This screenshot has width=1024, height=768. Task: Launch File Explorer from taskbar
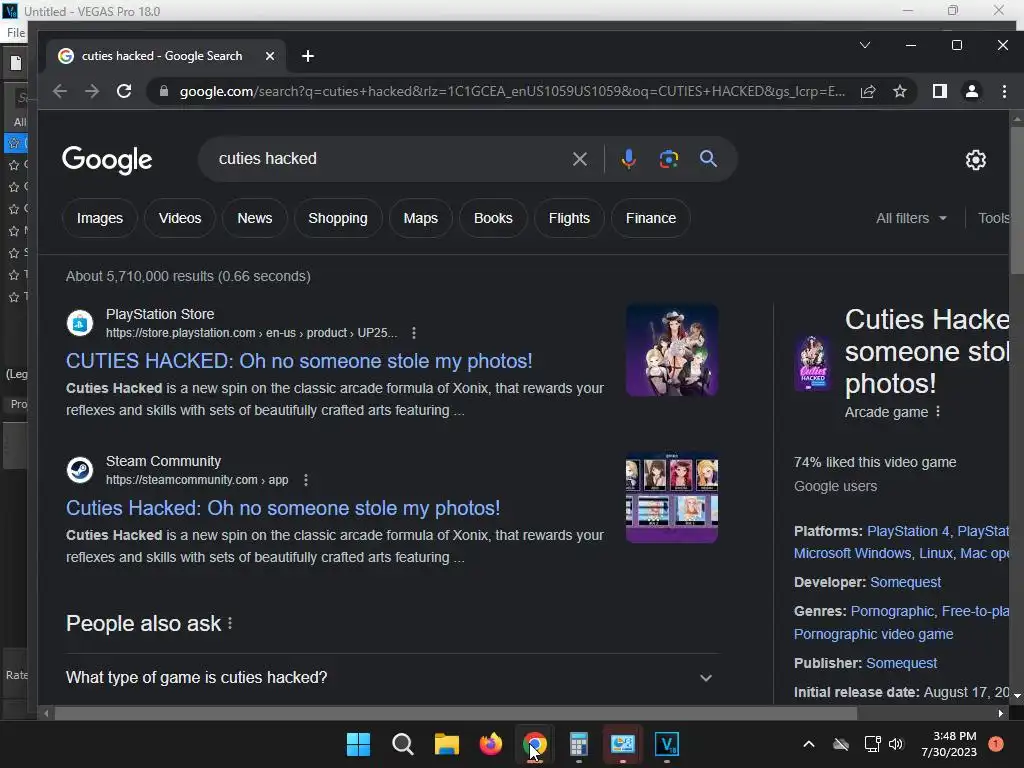(x=447, y=744)
